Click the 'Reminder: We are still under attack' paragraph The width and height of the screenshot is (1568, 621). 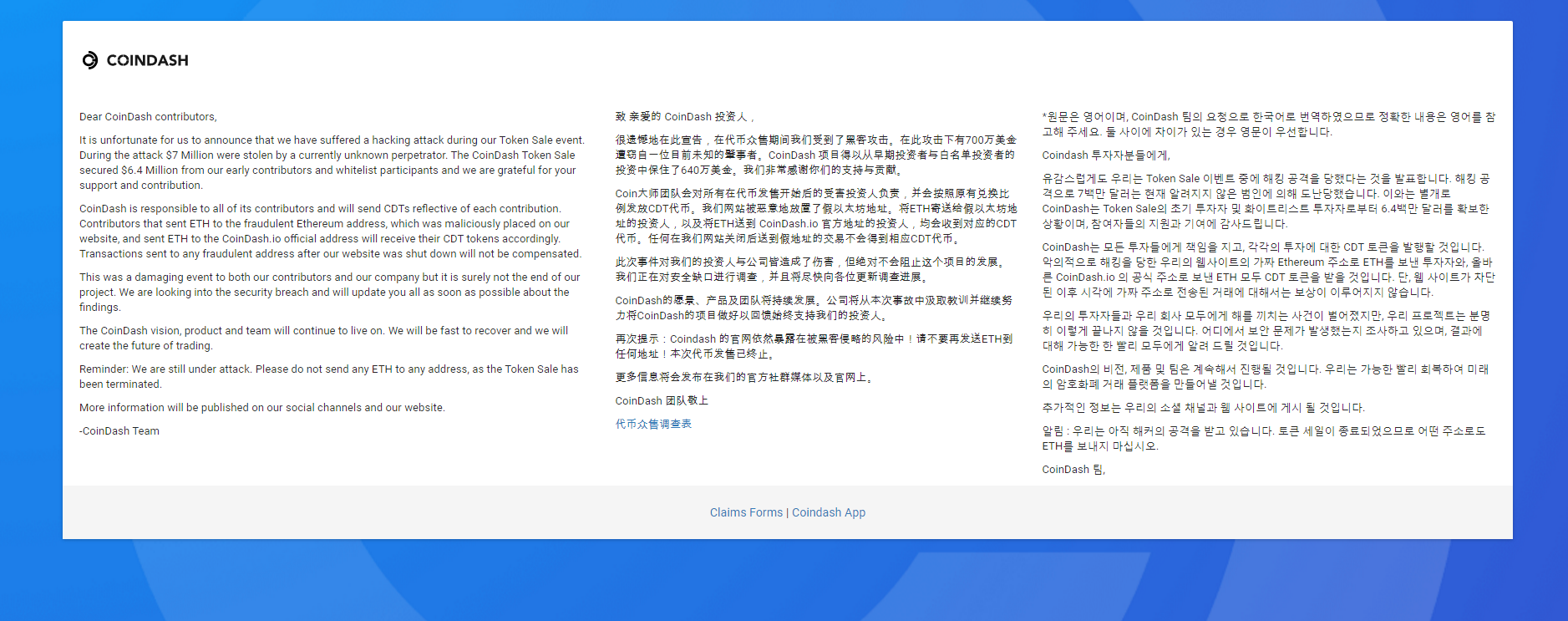328,377
